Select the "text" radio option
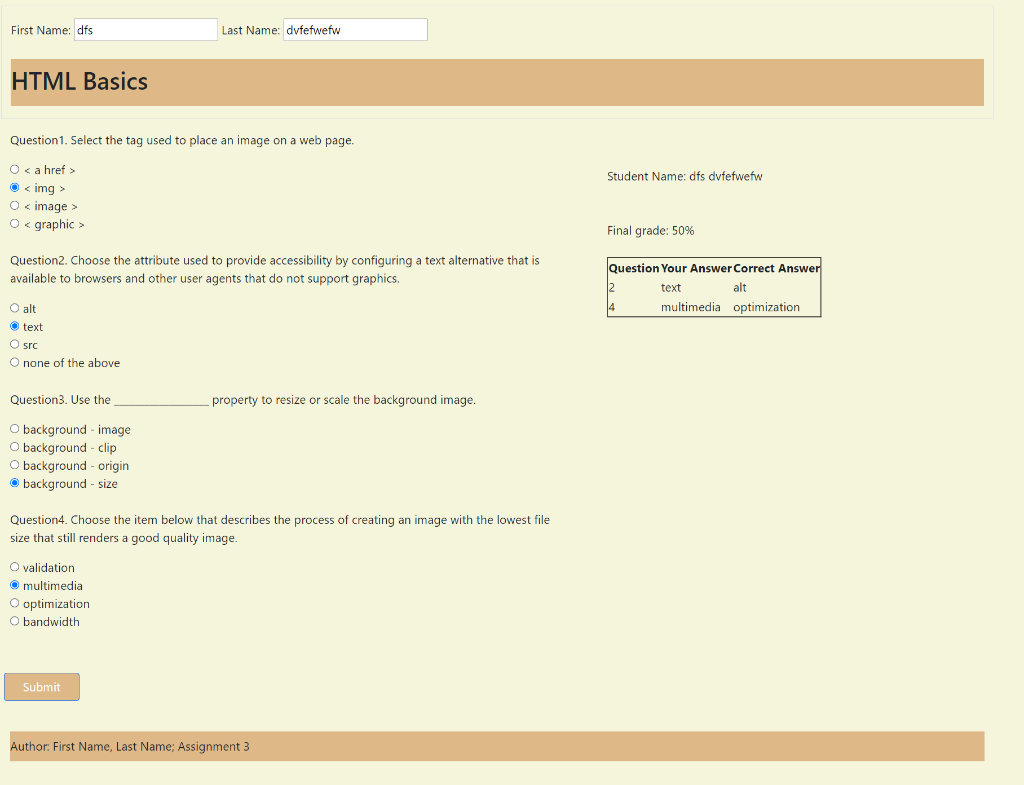This screenshot has height=785, width=1024. [x=14, y=326]
